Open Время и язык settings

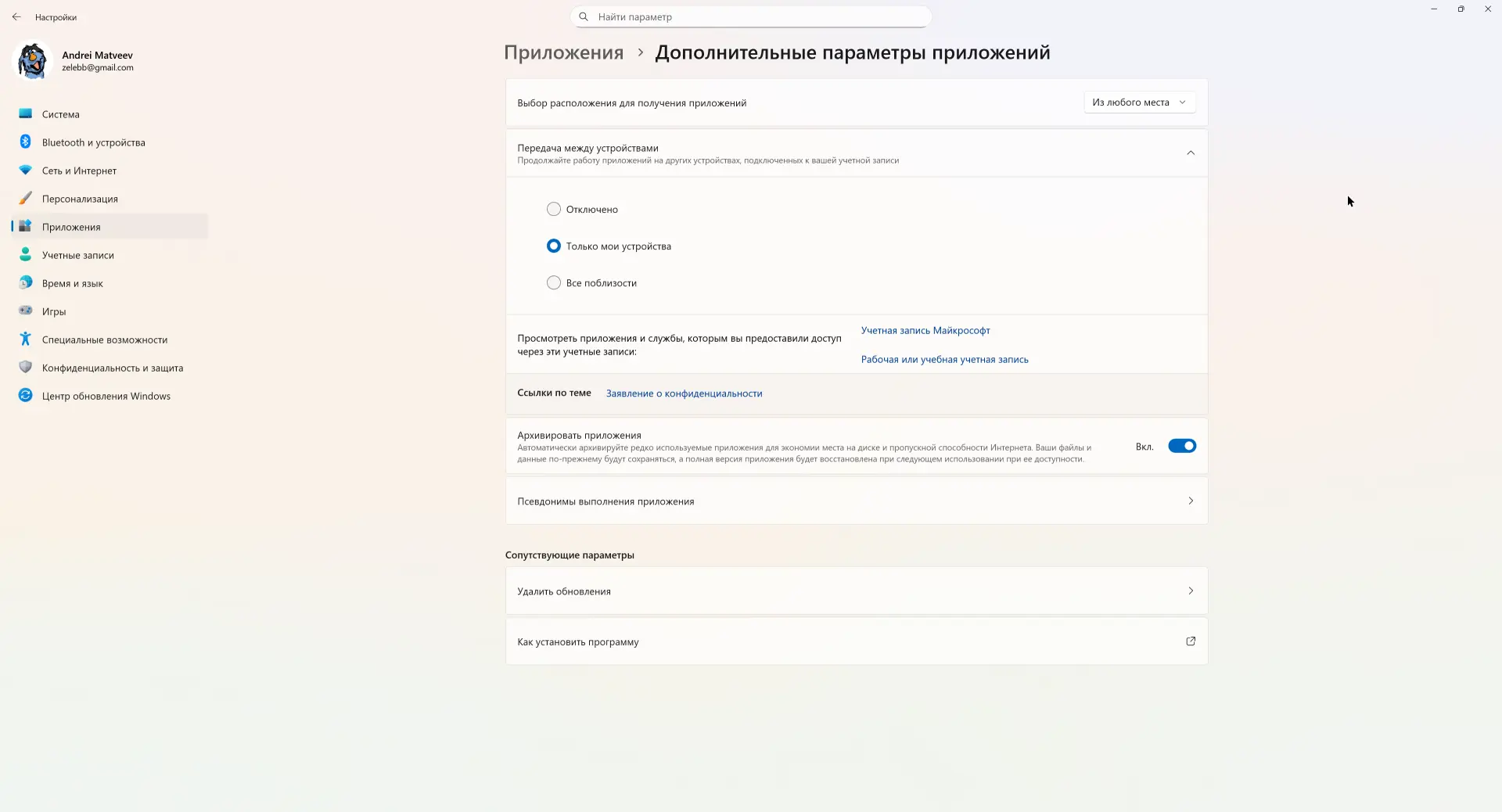coord(72,283)
